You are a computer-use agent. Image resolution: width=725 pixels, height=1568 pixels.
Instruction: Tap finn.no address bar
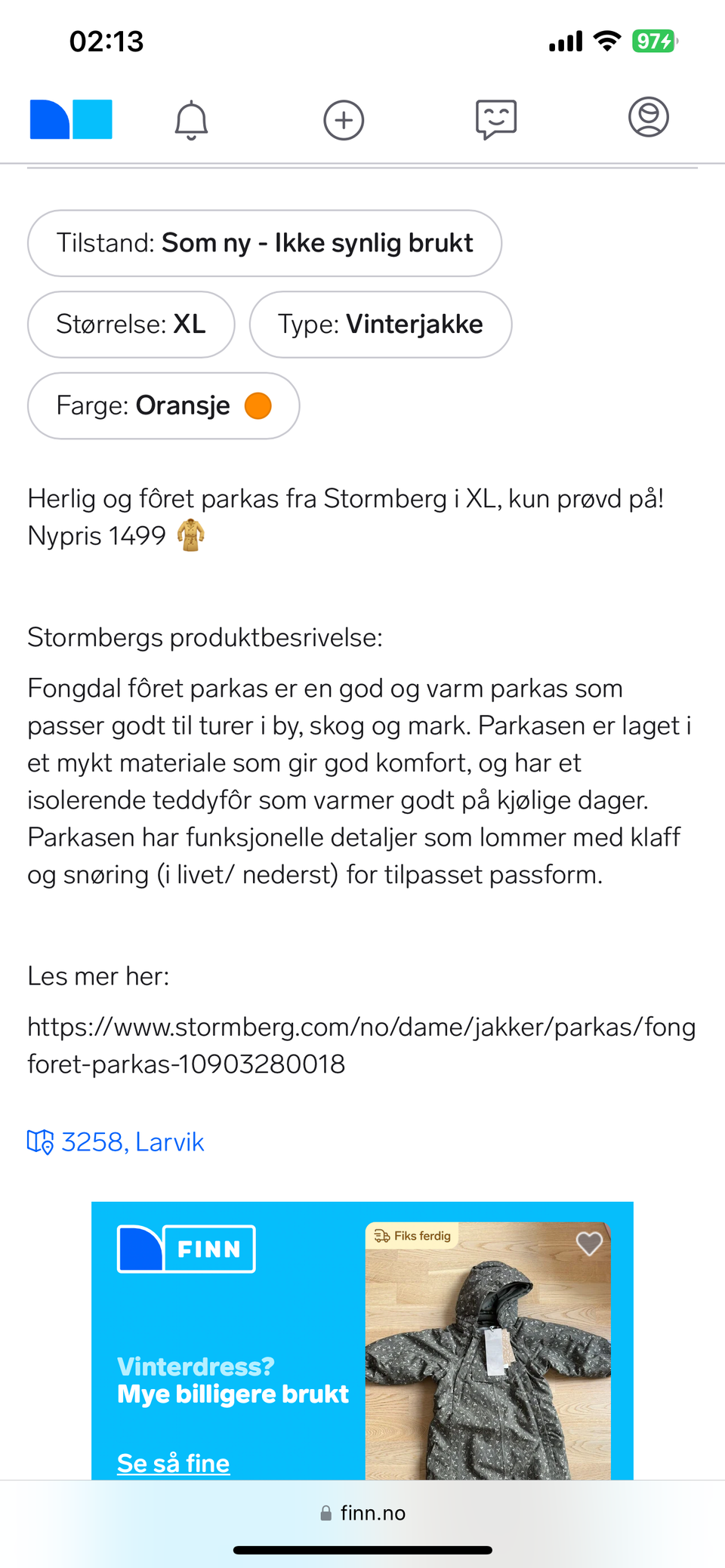(362, 1513)
